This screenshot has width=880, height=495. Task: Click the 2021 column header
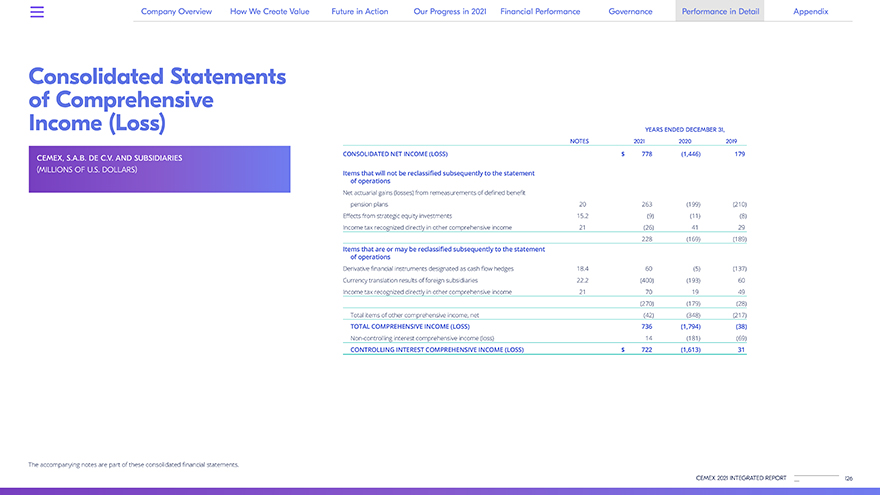(639, 141)
